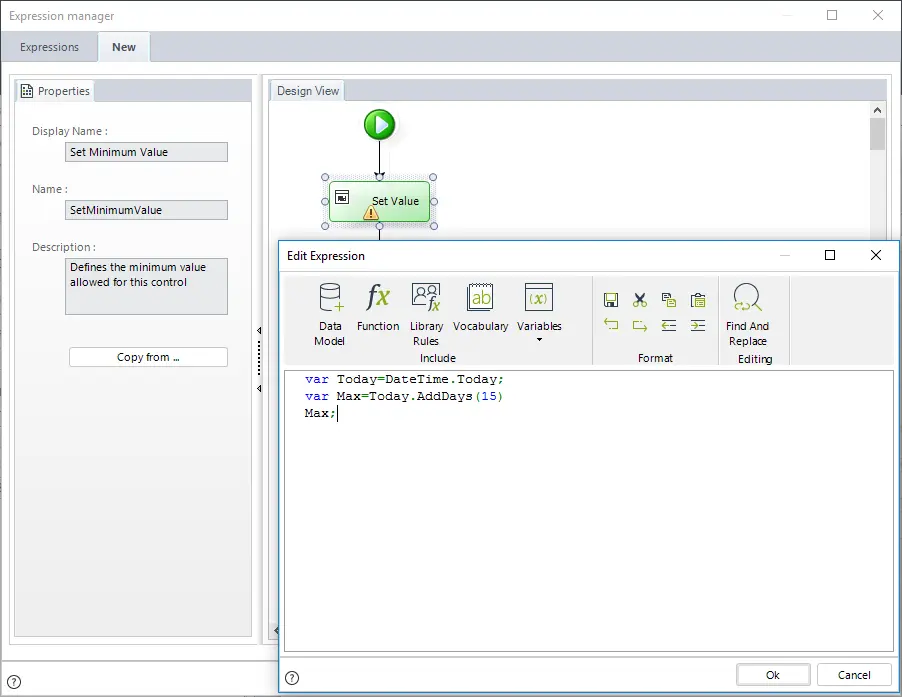Copy the selected code via the copy icon
The width and height of the screenshot is (902, 697).
point(668,300)
